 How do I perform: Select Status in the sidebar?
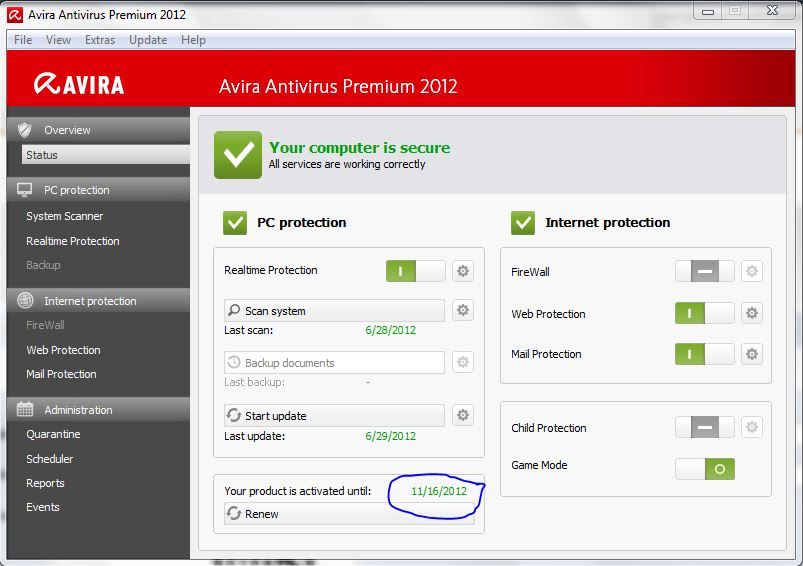[x=105, y=155]
